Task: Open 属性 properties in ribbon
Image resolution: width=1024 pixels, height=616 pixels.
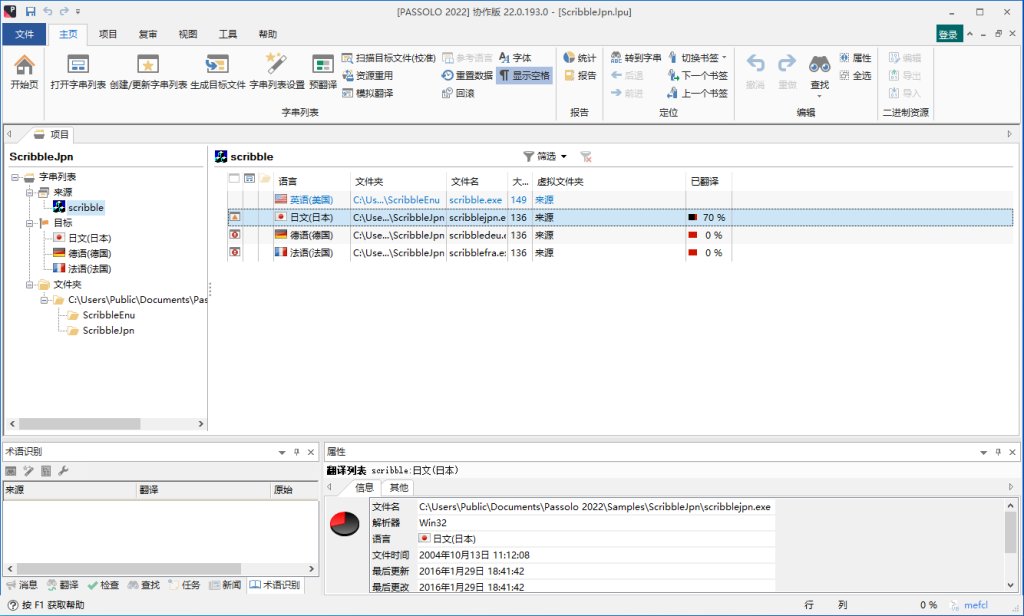Action: [x=855, y=57]
